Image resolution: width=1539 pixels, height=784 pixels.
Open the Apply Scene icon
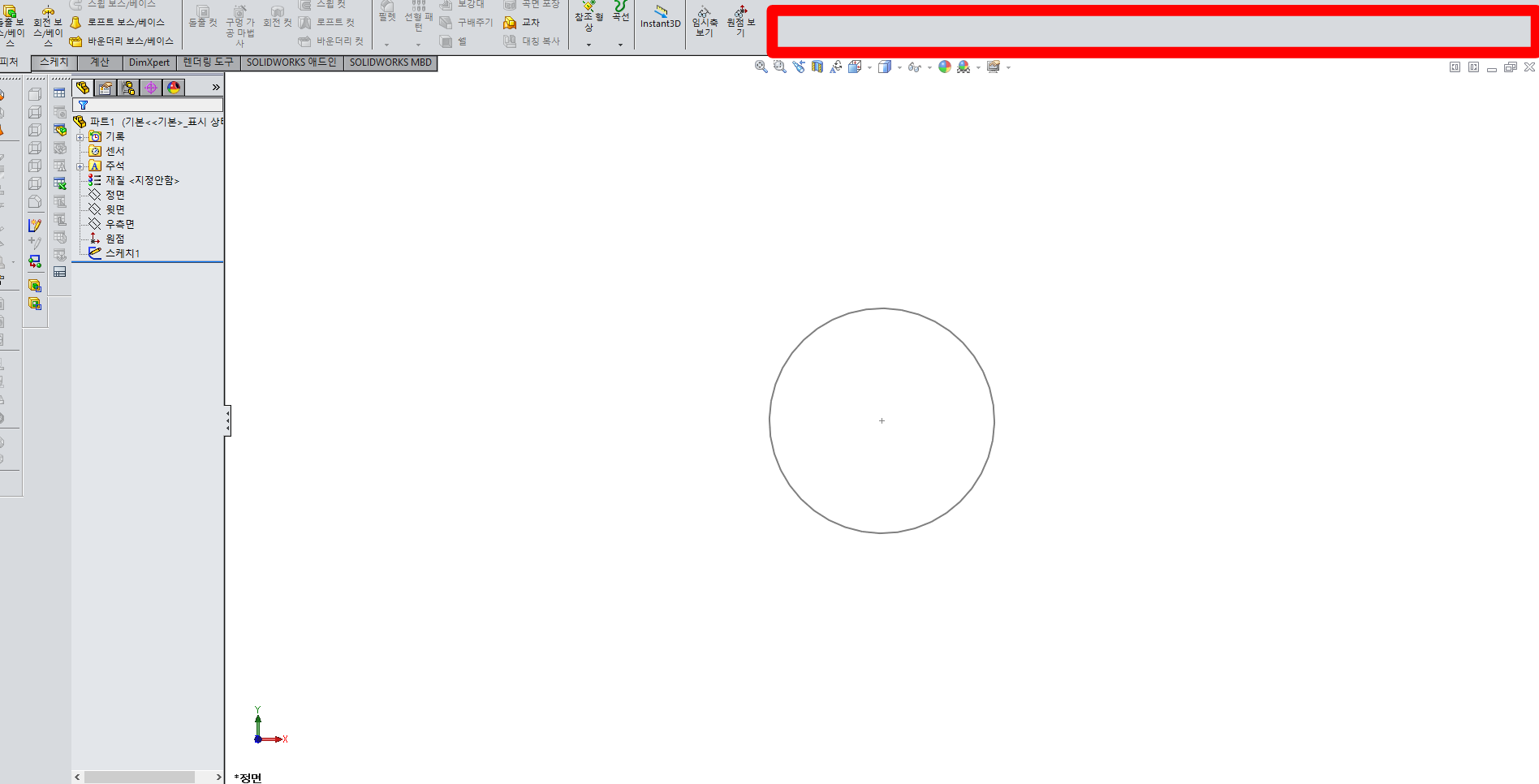coord(963,67)
